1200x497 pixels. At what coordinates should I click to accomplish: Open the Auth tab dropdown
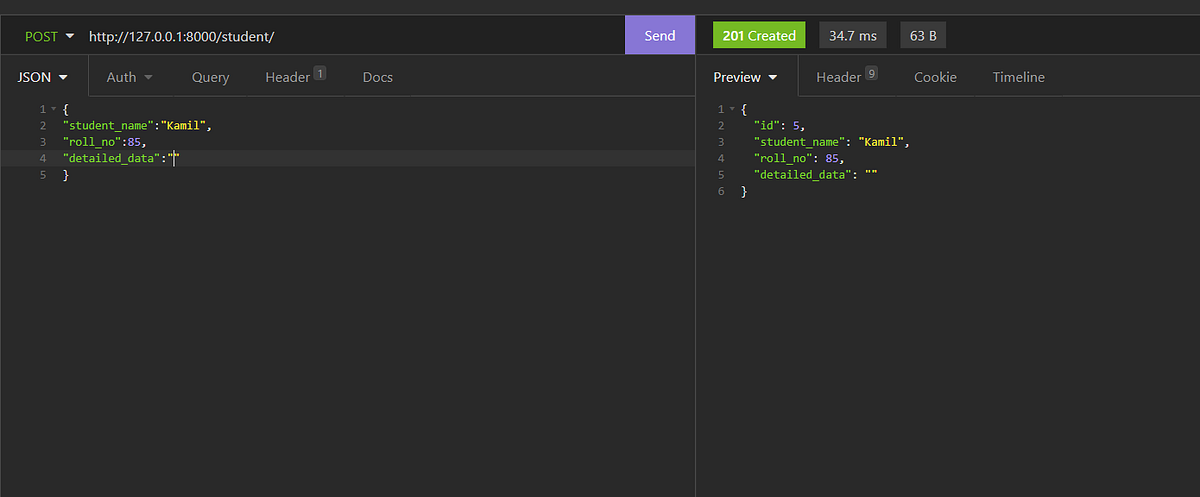pos(130,77)
